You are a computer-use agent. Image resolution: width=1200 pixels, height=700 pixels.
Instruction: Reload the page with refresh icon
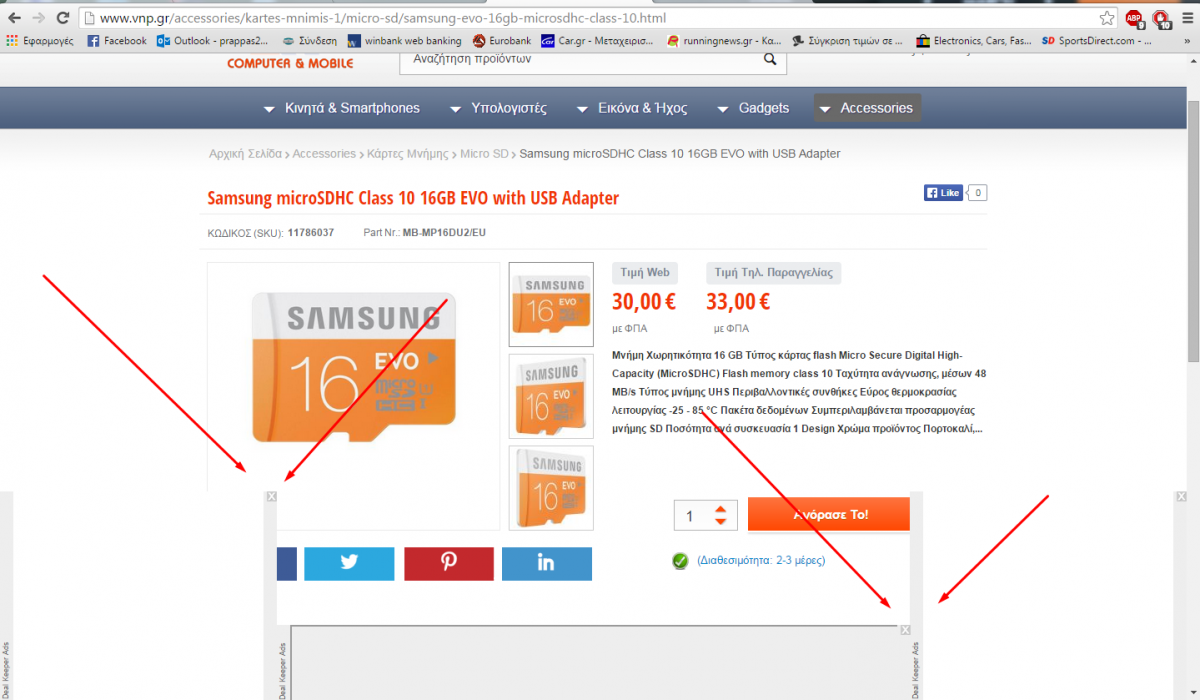[x=63, y=18]
